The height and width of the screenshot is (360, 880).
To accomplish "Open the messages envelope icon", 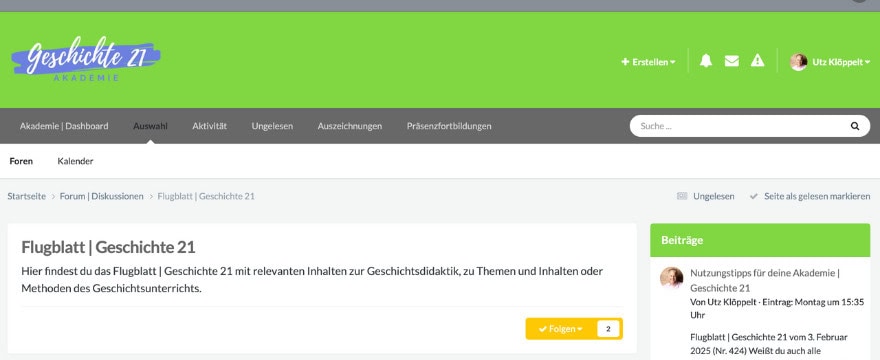I will (x=731, y=61).
